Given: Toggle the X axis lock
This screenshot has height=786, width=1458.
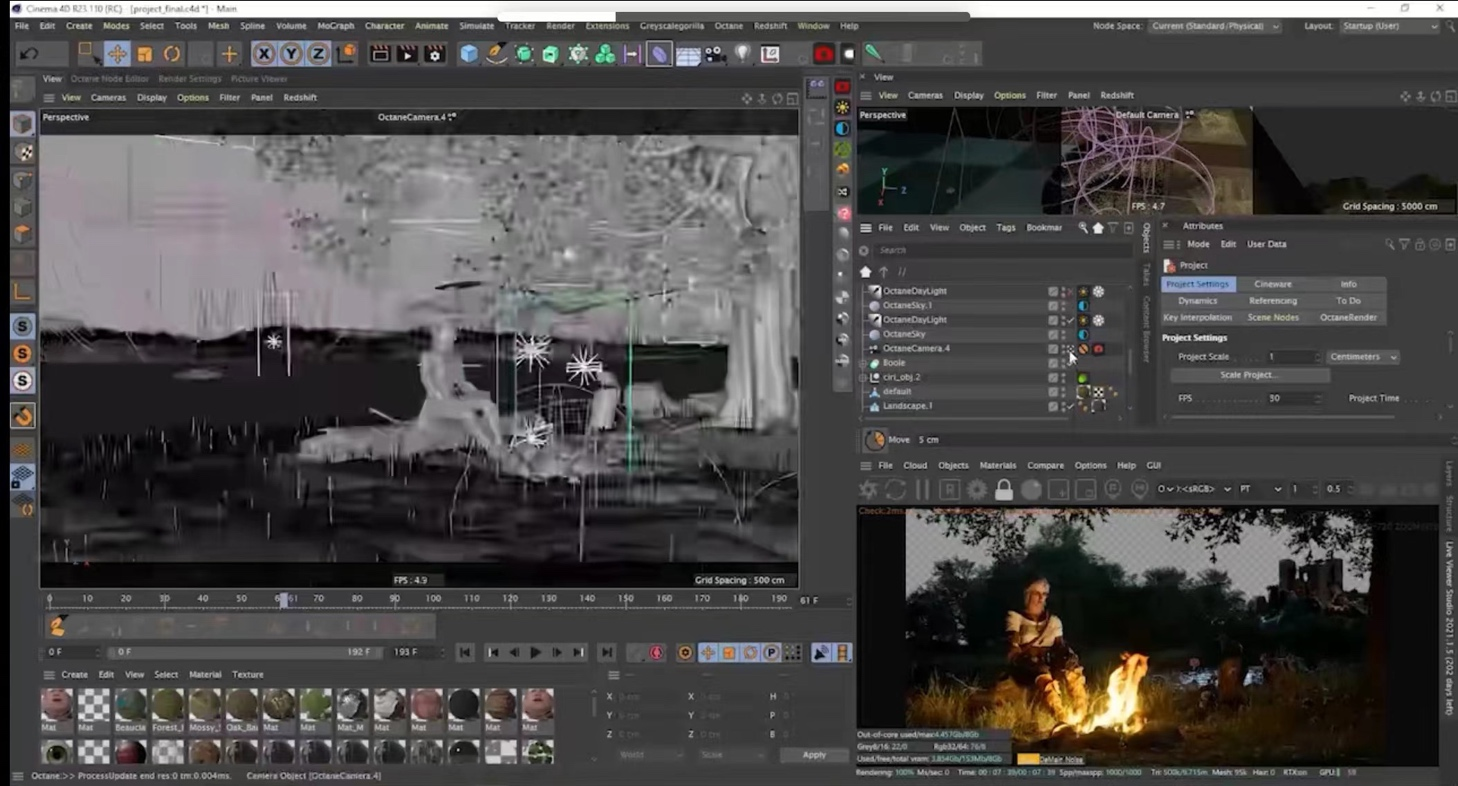Looking at the screenshot, I should (x=264, y=54).
